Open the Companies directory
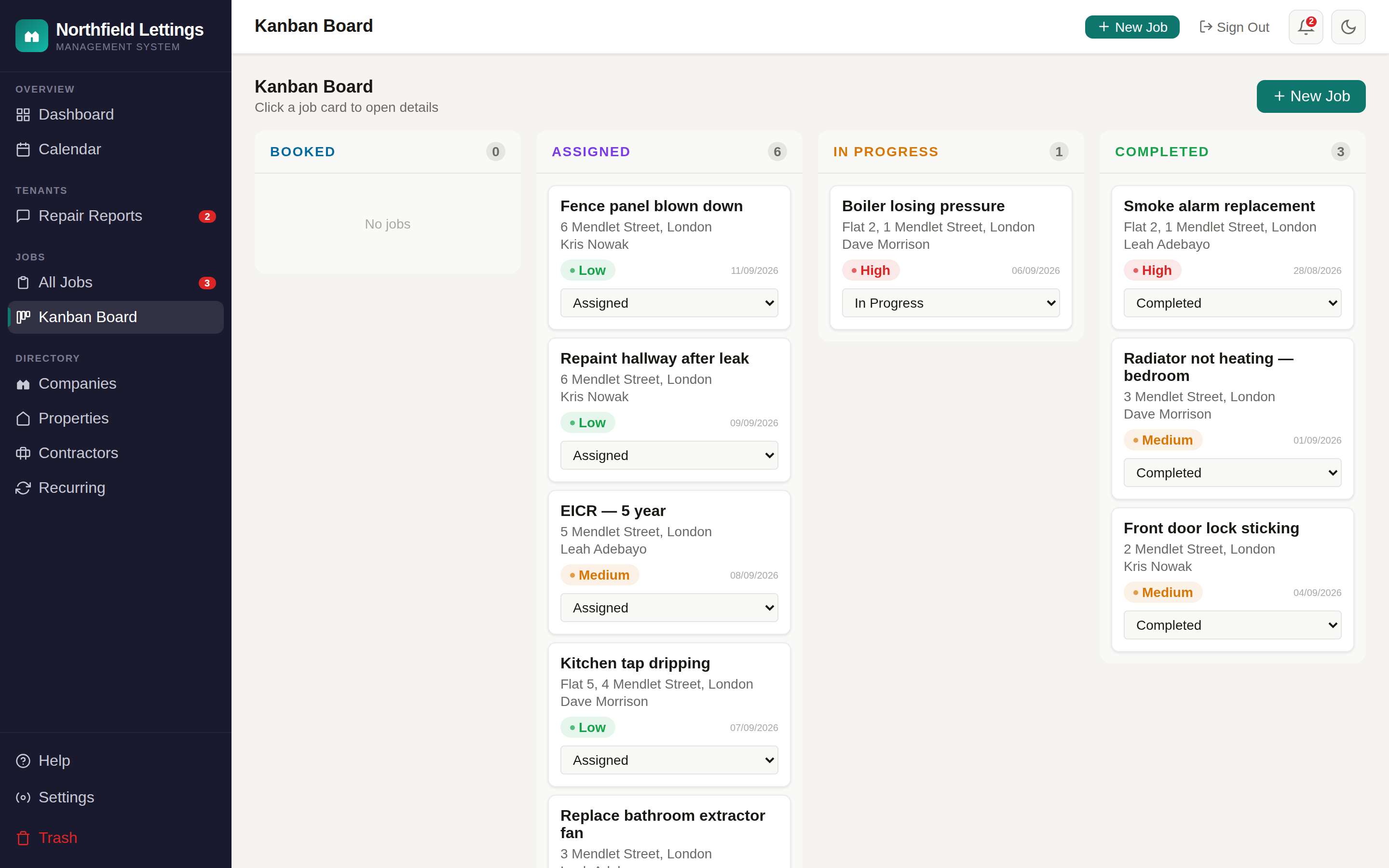This screenshot has height=868, width=1389. [x=116, y=384]
